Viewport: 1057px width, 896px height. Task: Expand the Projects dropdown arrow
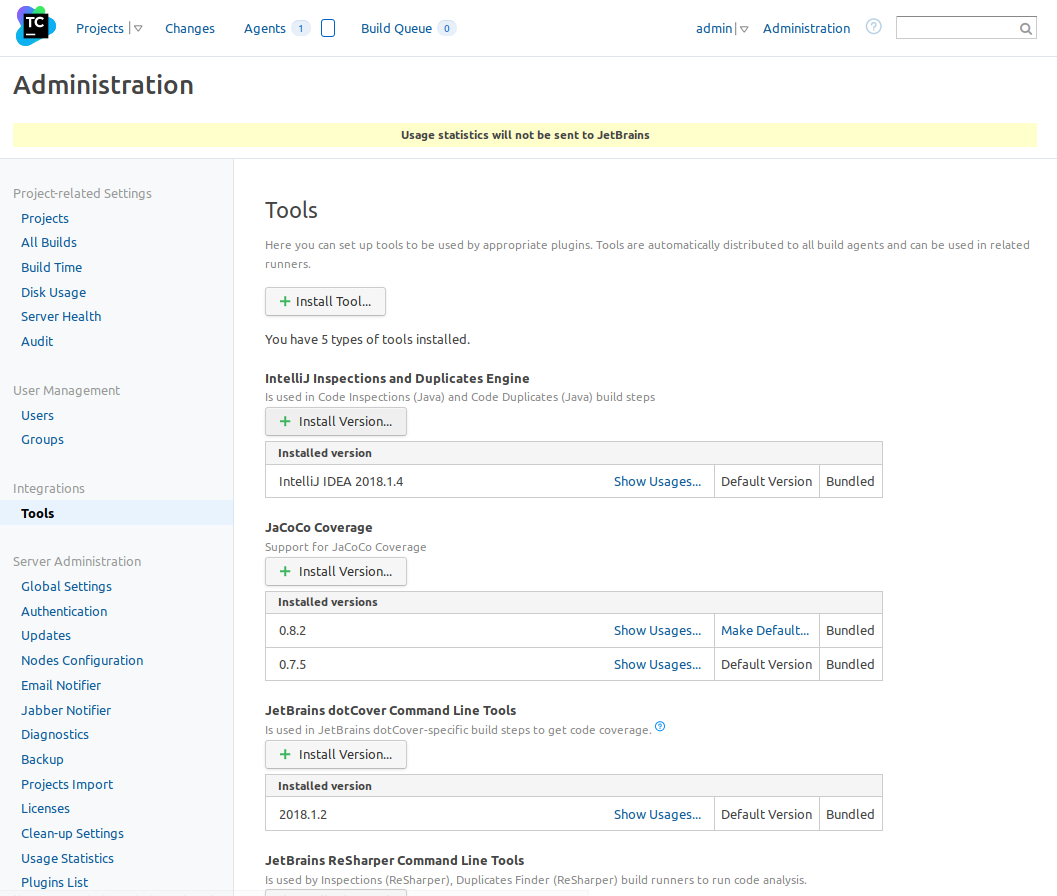(x=138, y=29)
